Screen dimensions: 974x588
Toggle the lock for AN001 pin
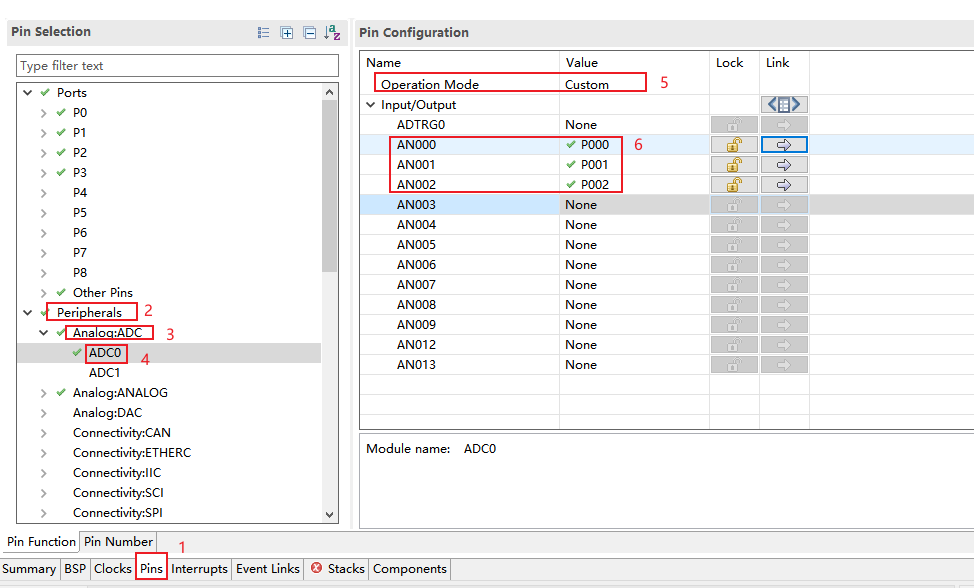[x=734, y=165]
